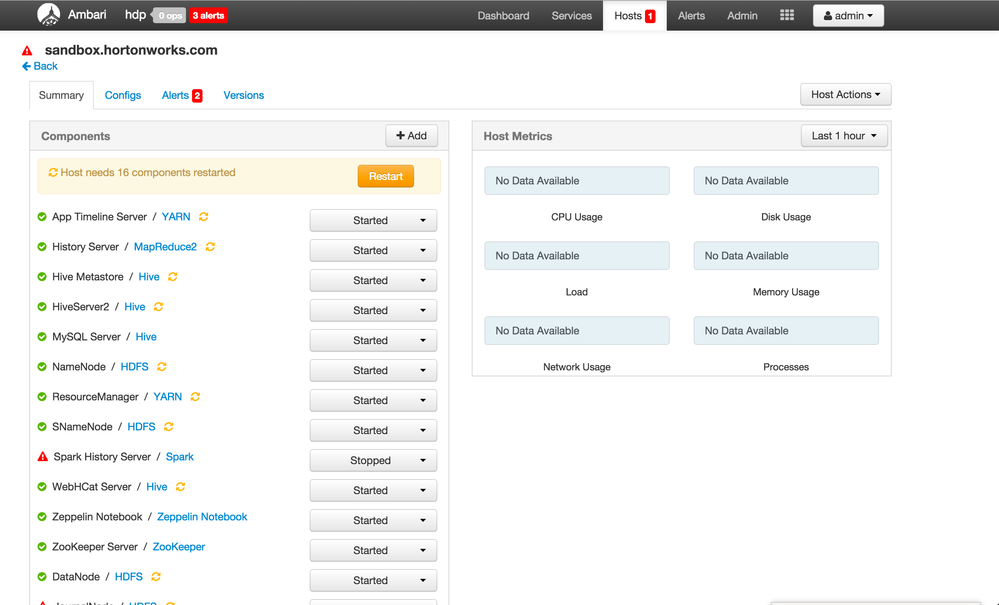Open DataNode Started dropdown

pyautogui.click(x=373, y=580)
